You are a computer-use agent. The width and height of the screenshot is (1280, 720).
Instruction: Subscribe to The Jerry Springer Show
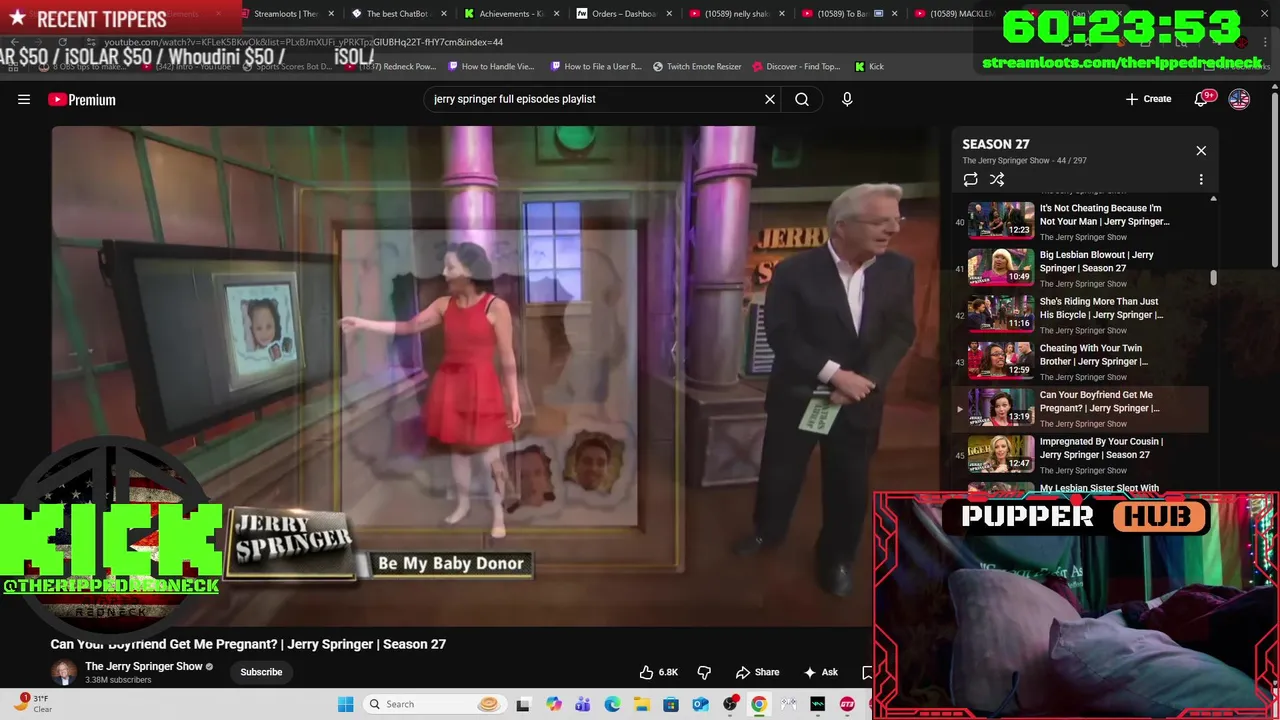click(x=261, y=672)
